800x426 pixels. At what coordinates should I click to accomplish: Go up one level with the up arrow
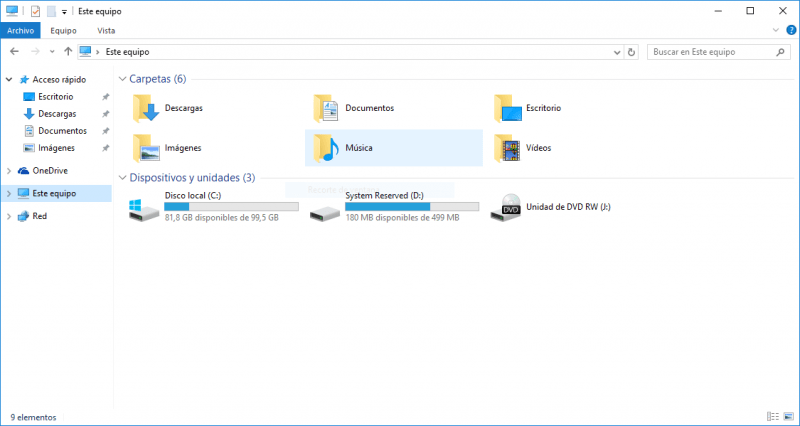[68, 52]
